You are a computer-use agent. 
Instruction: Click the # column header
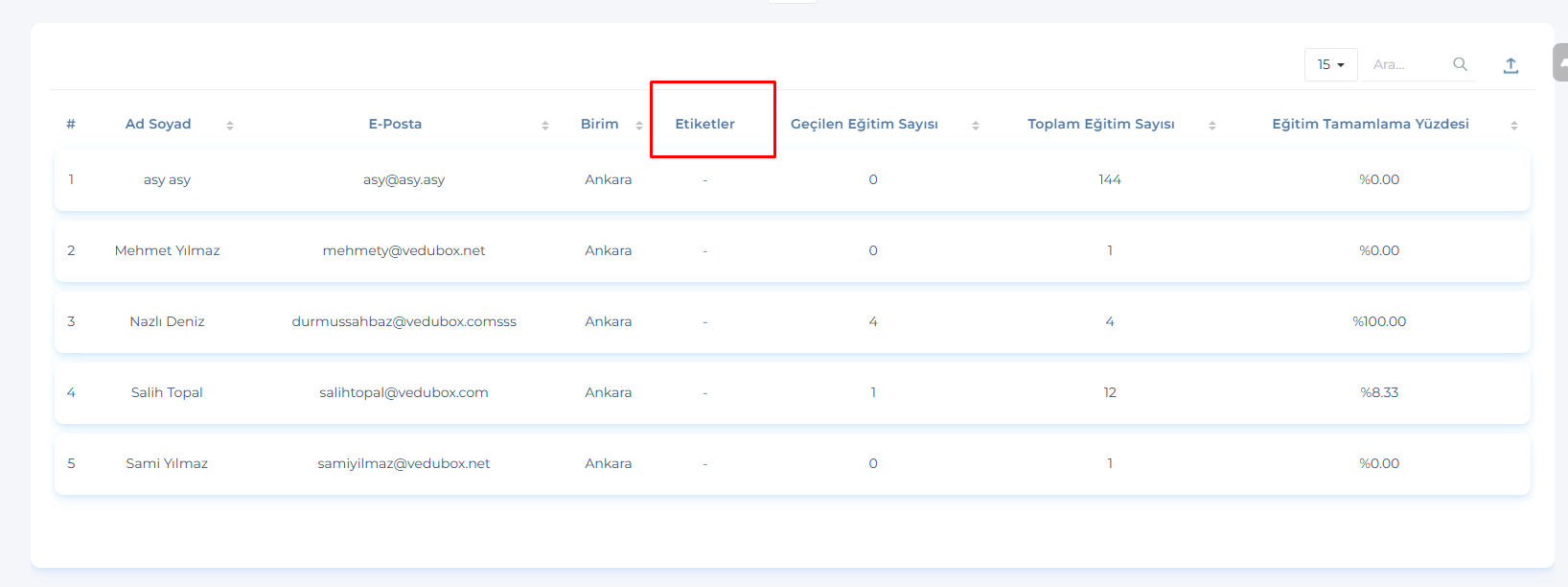click(71, 124)
